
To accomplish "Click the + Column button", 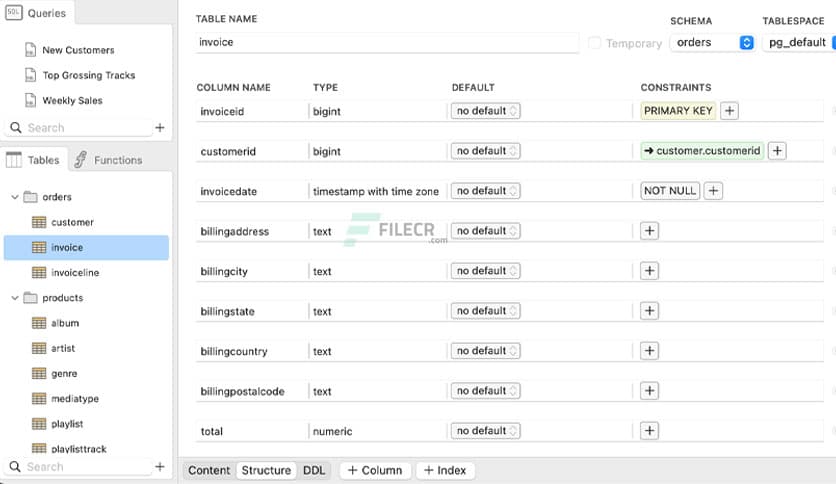I will [375, 470].
